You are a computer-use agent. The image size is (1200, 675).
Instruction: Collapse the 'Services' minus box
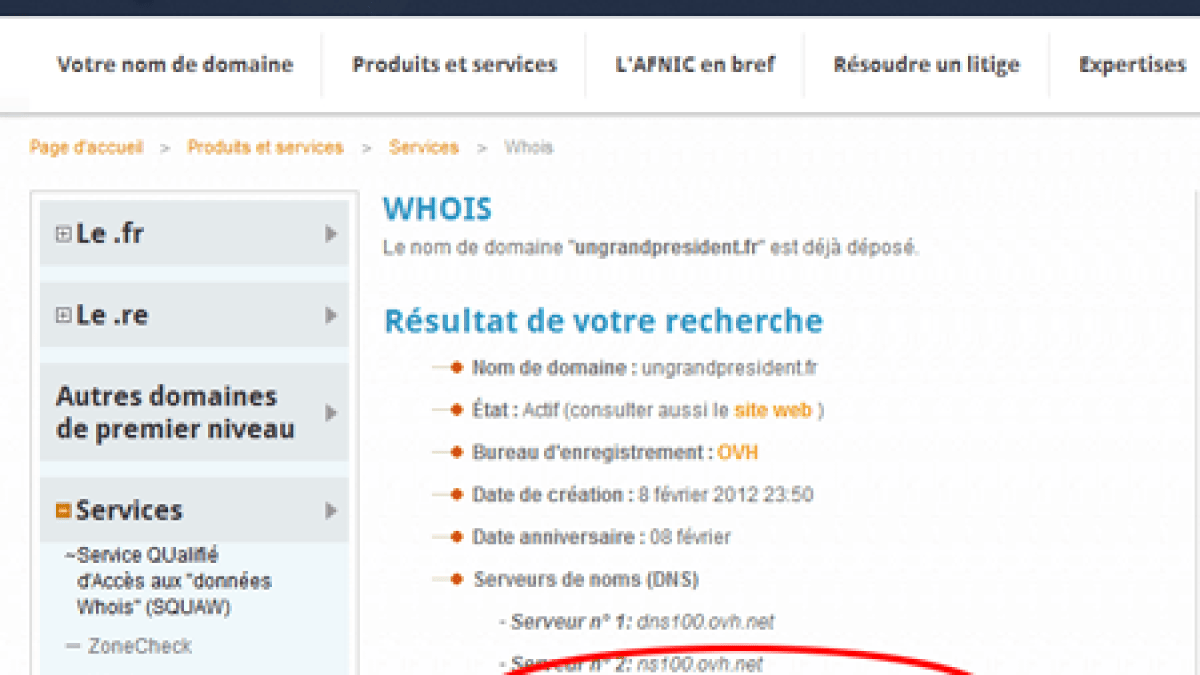point(63,511)
